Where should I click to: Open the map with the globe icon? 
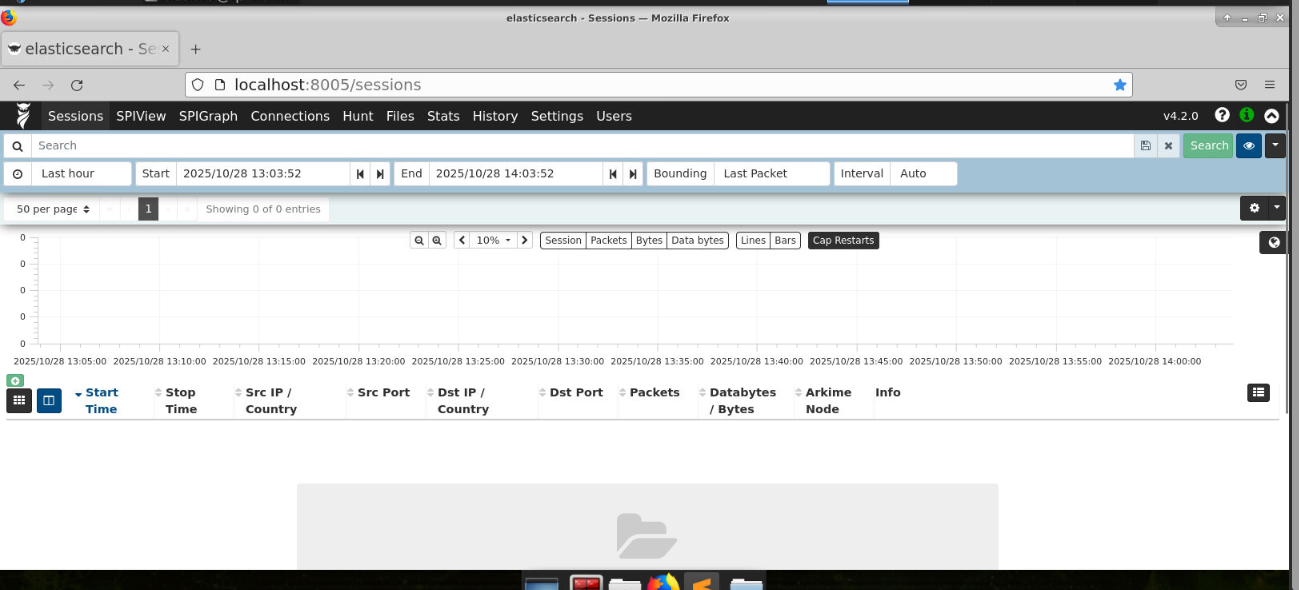click(x=1273, y=242)
